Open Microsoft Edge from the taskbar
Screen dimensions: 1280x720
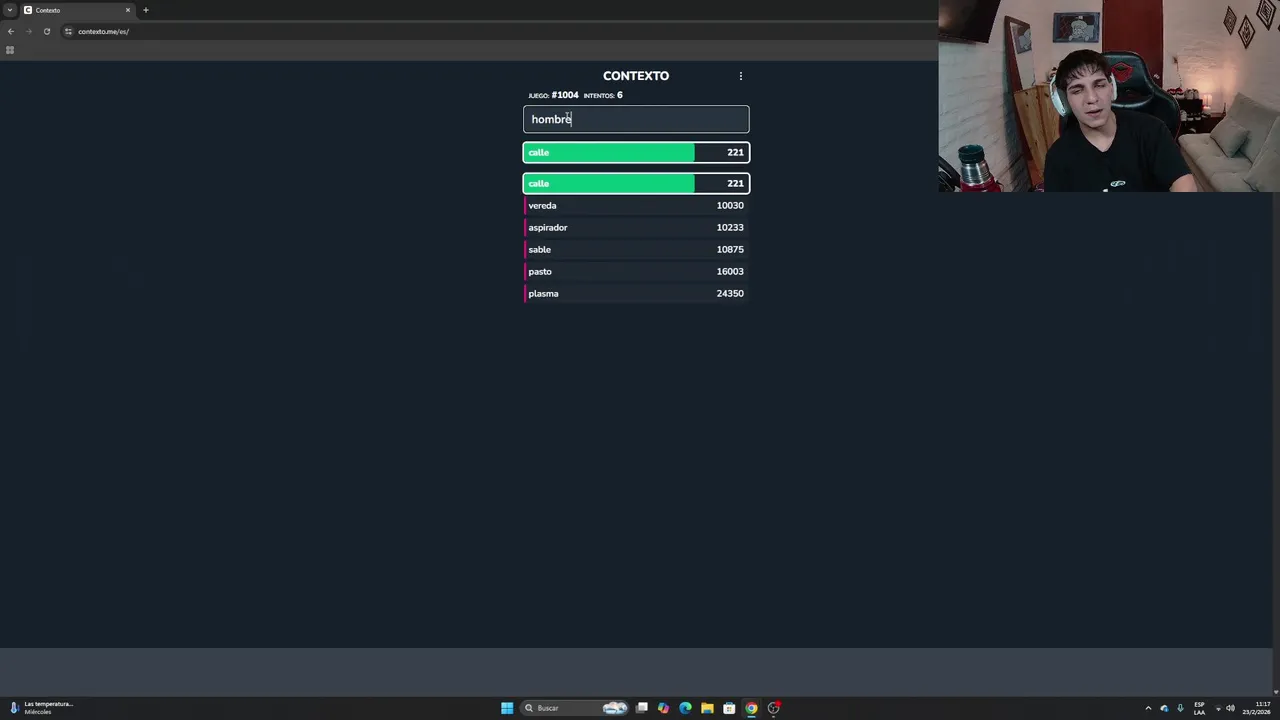[x=685, y=708]
